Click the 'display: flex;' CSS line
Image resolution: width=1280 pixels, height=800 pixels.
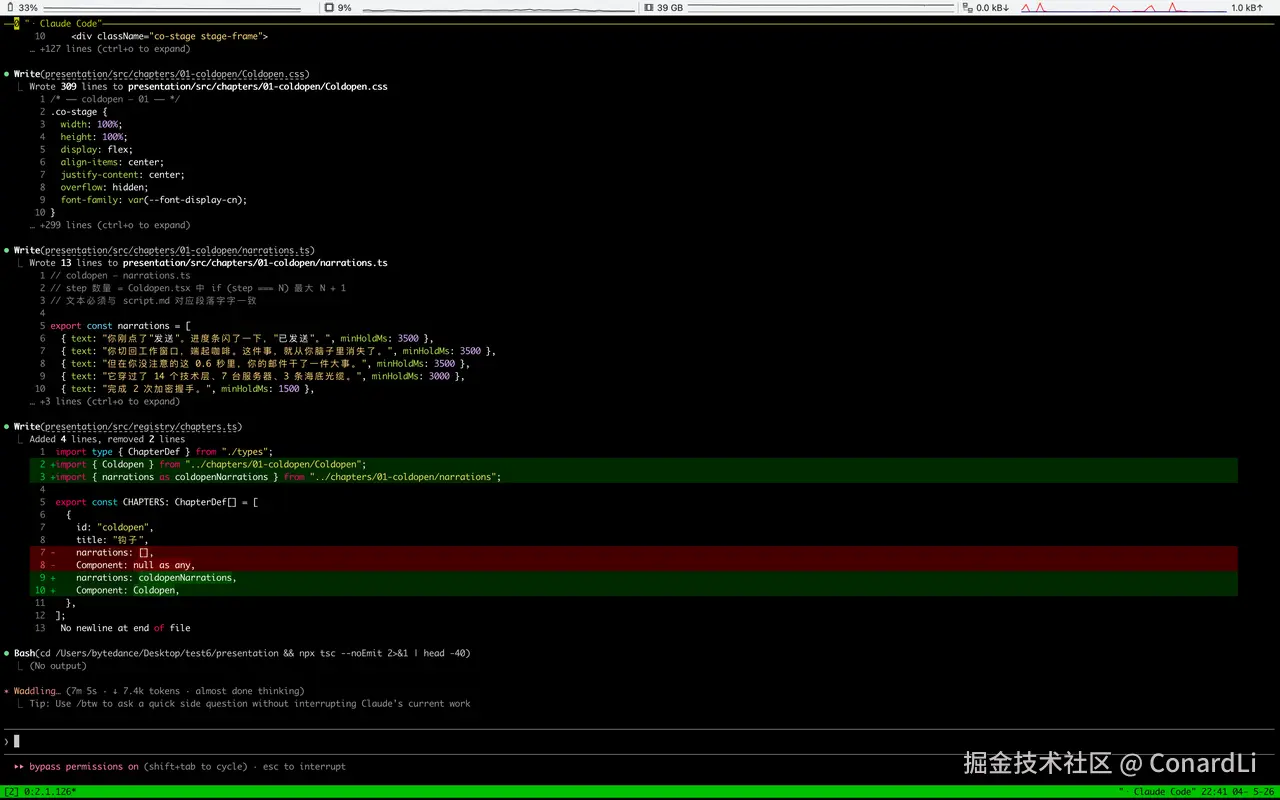96,149
